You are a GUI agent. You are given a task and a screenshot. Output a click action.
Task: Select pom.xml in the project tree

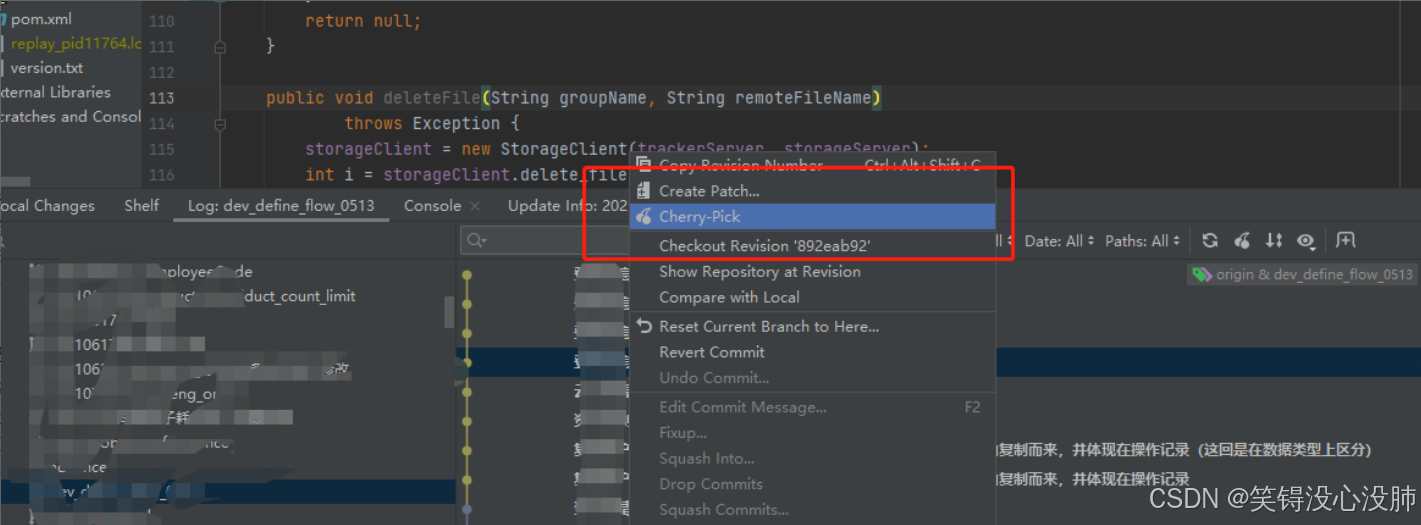[x=40, y=19]
